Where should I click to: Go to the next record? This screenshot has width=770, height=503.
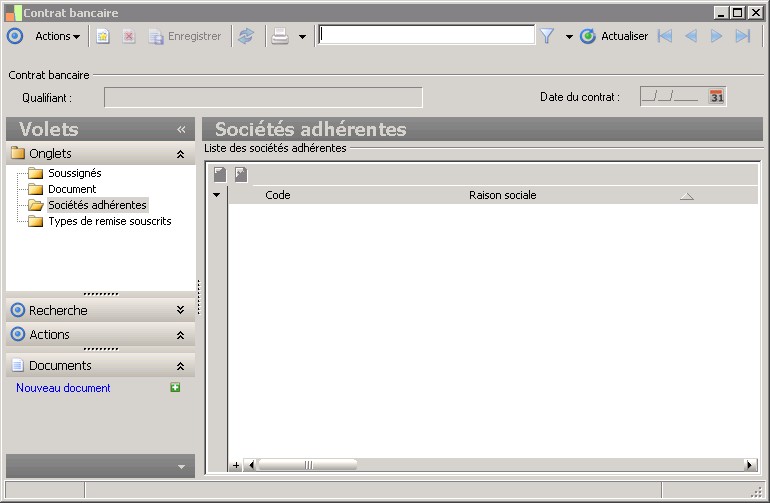coord(716,36)
